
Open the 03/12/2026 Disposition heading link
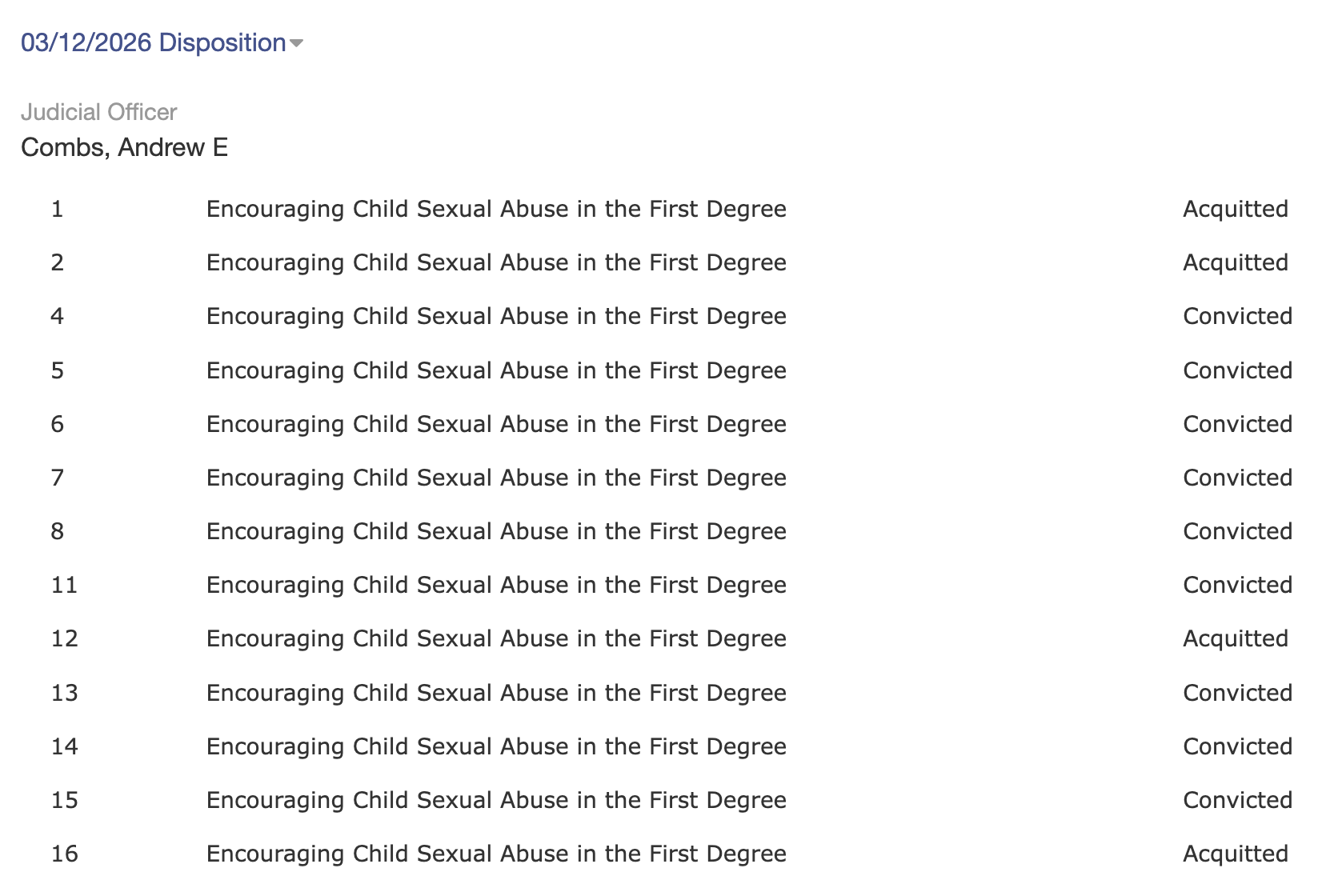click(x=153, y=42)
